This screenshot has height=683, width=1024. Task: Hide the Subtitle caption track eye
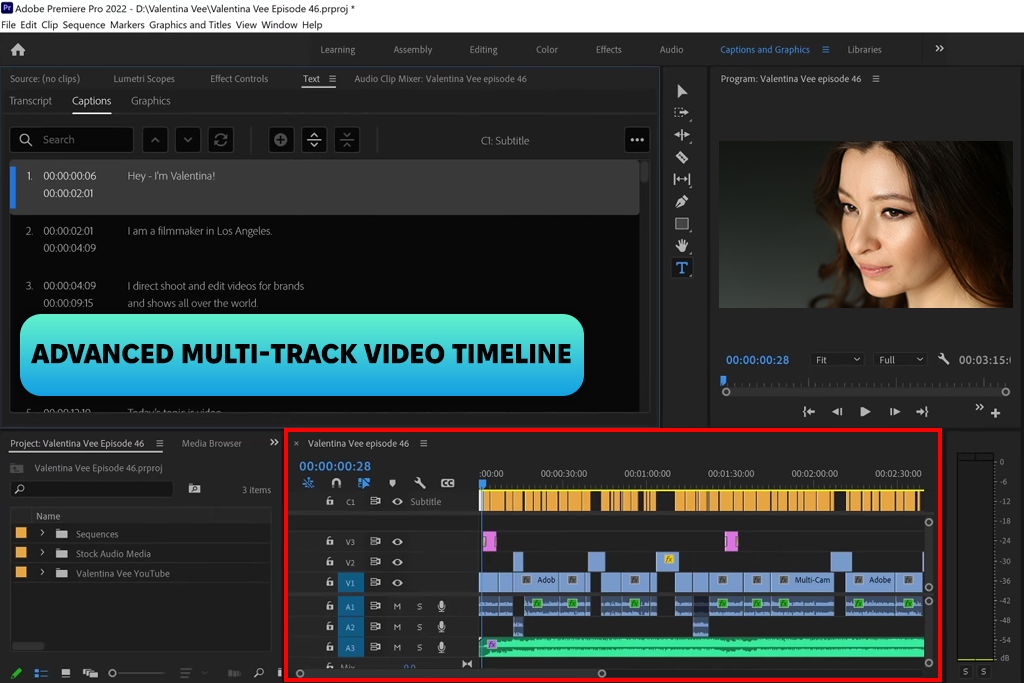(397, 501)
